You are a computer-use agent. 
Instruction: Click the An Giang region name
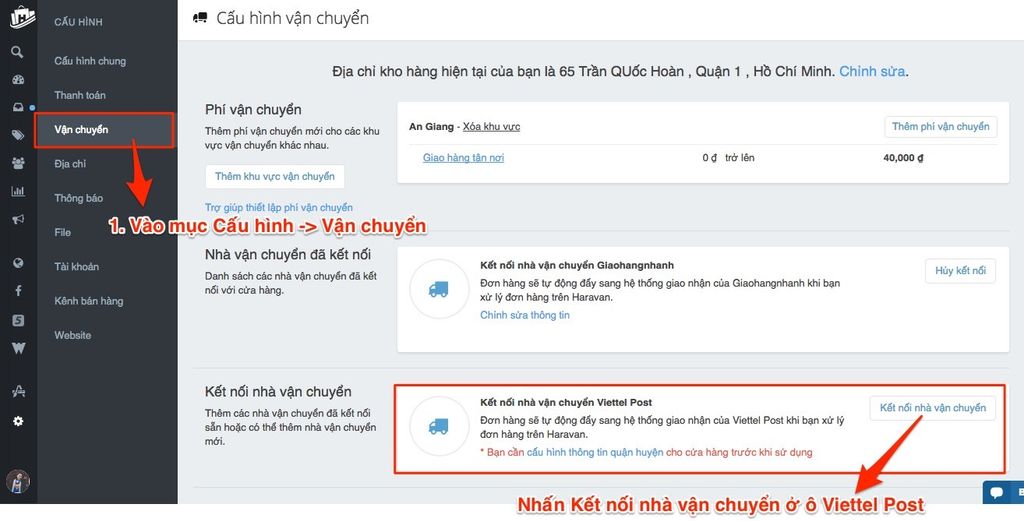[431, 127]
